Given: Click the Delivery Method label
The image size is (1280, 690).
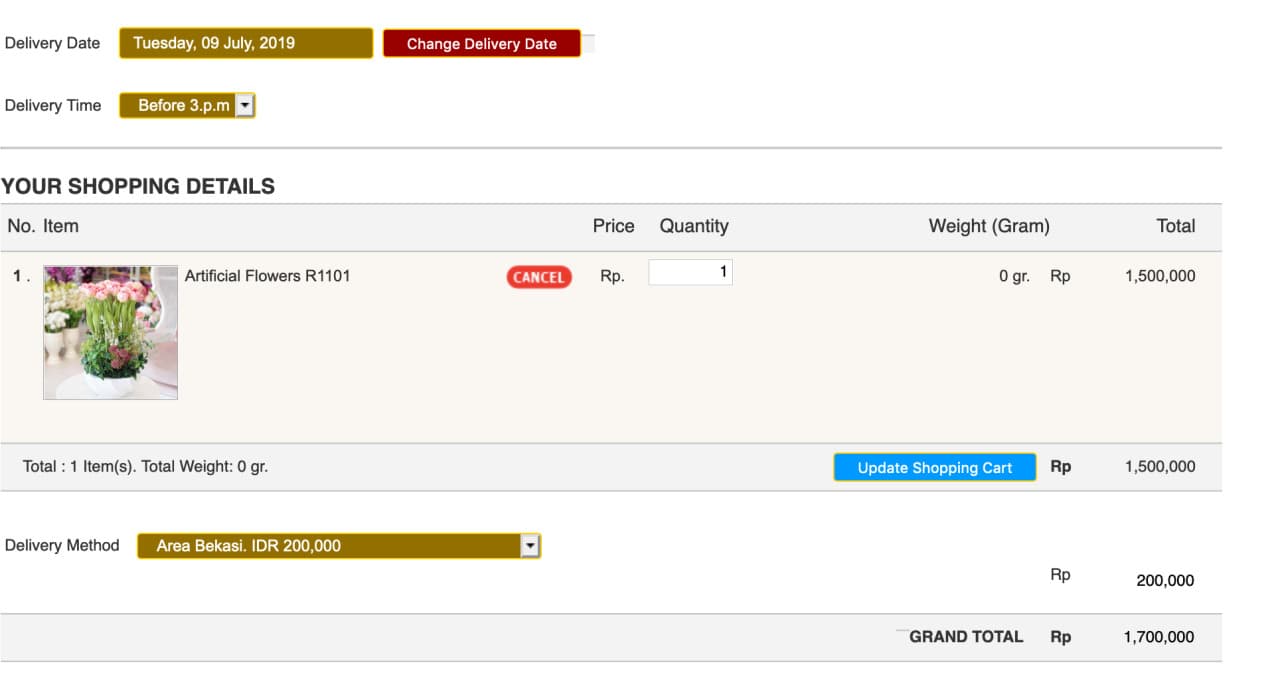Looking at the screenshot, I should [x=62, y=545].
